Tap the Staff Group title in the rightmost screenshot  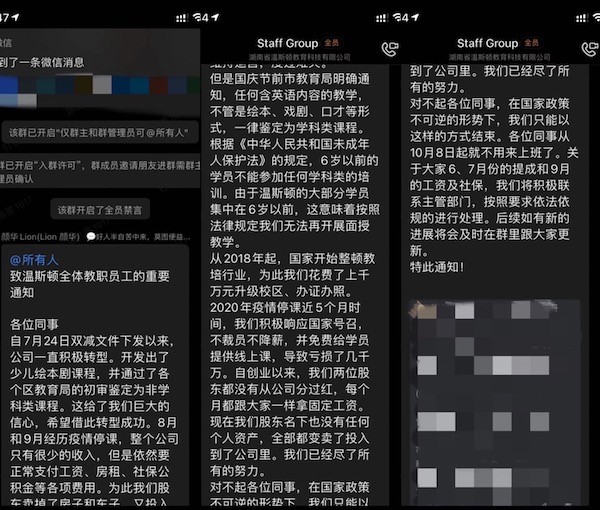click(488, 43)
